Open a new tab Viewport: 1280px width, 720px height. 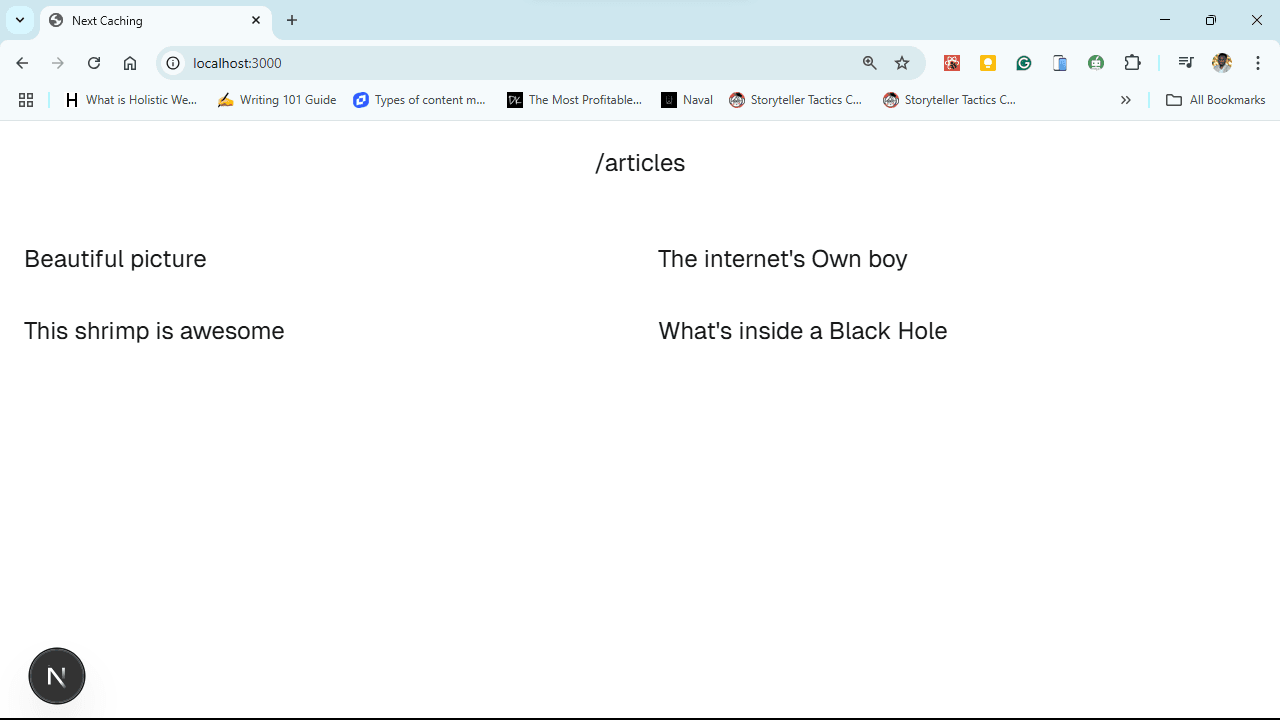(292, 20)
